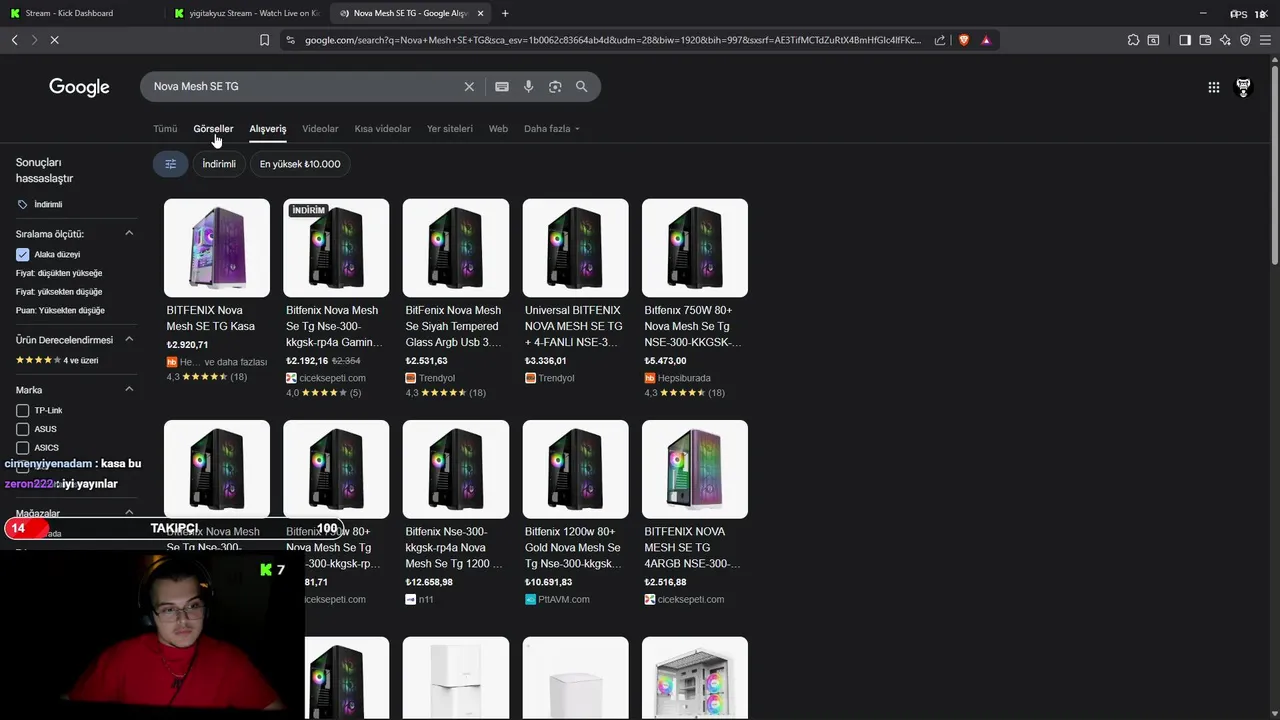Toggle the browser sidebar panel icon
The width and height of the screenshot is (1280, 720).
point(1185,40)
